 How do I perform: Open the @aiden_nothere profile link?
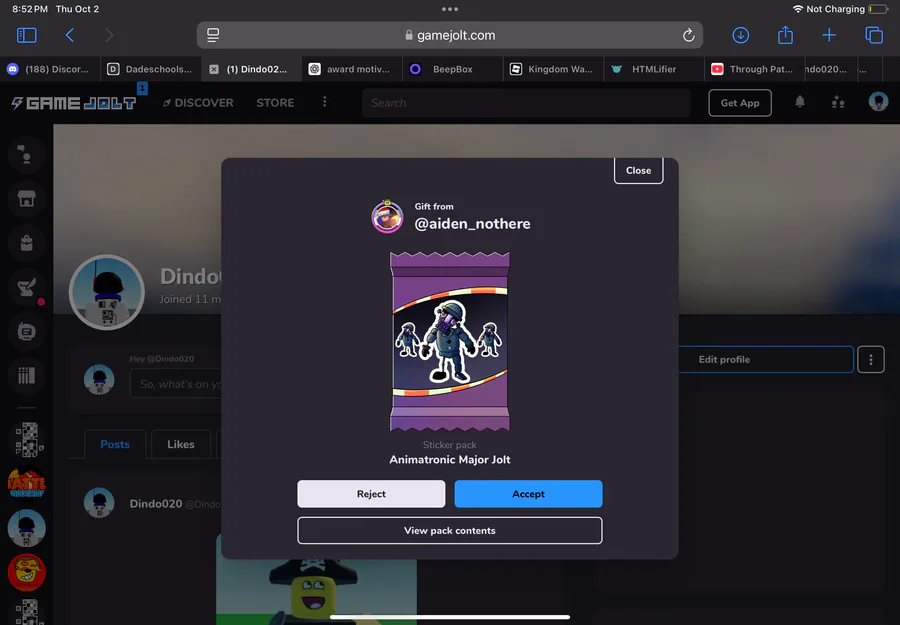(x=472, y=224)
